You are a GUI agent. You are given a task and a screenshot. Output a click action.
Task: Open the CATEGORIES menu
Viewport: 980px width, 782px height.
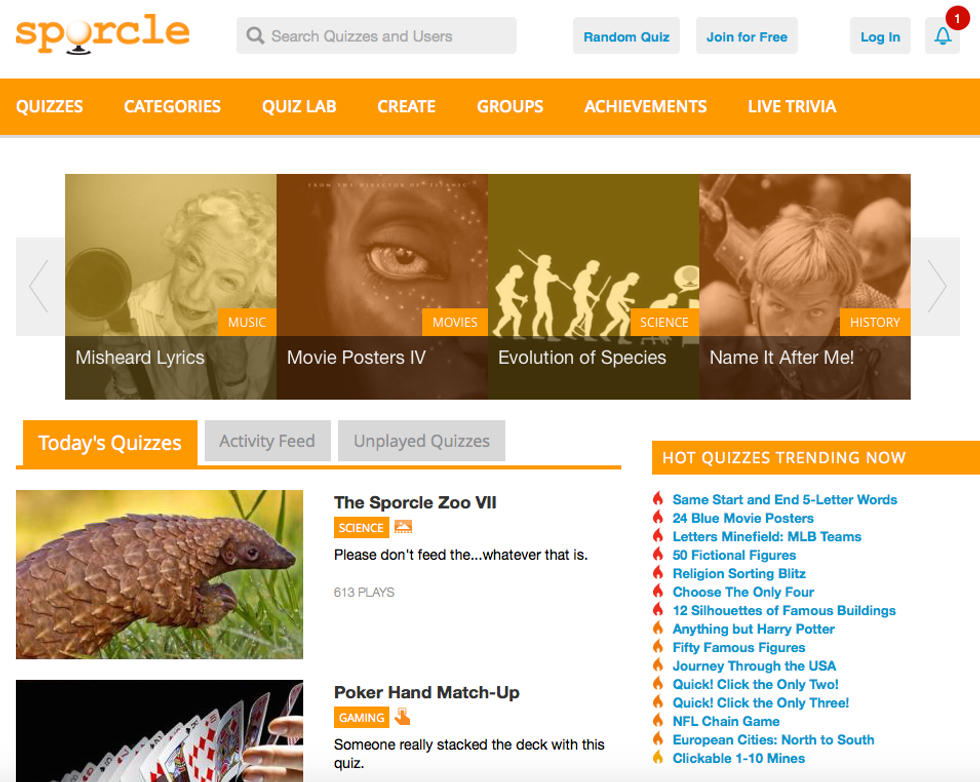pos(172,106)
